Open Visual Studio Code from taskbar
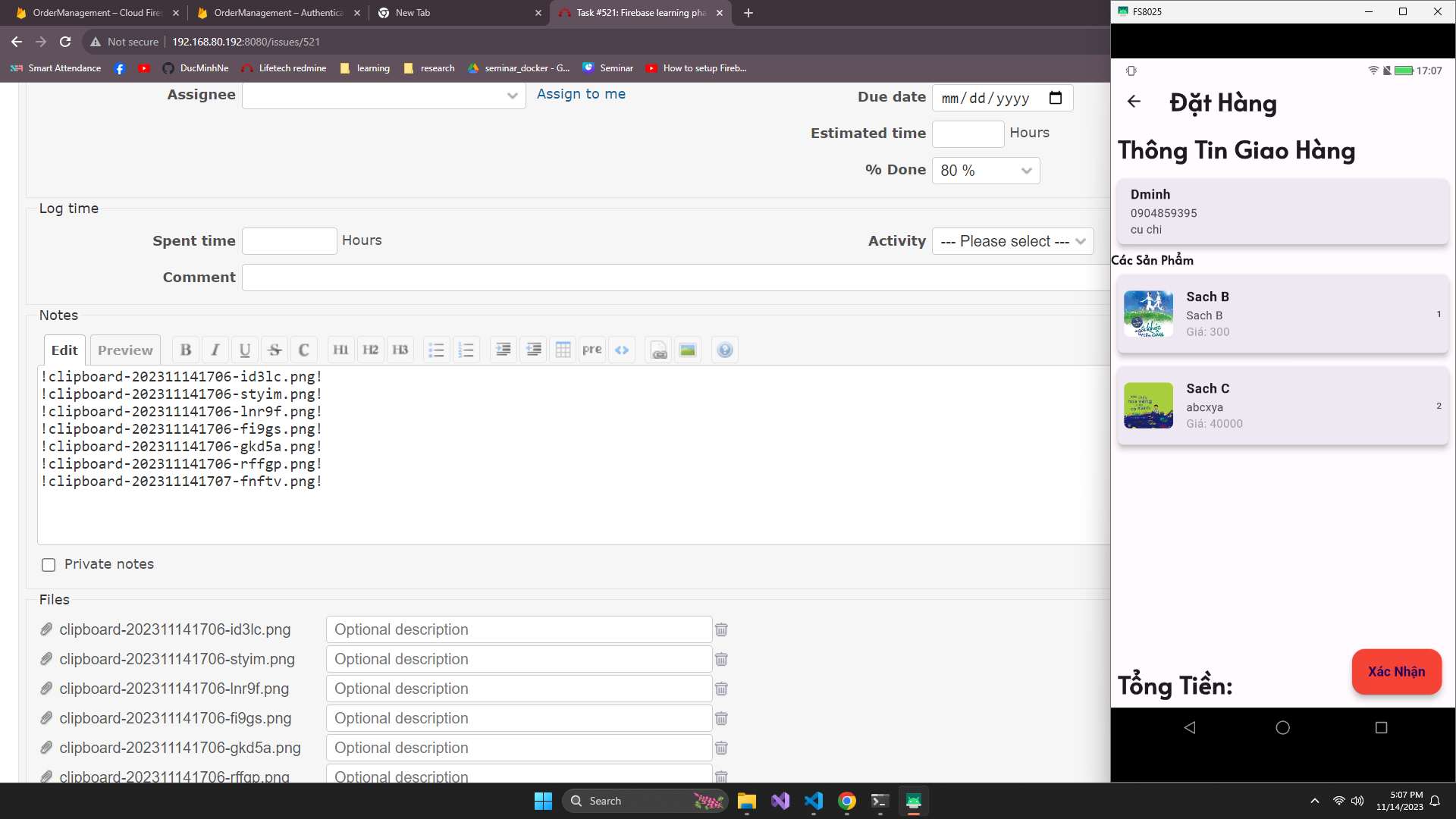Viewport: 1456px width, 819px height. [813, 801]
